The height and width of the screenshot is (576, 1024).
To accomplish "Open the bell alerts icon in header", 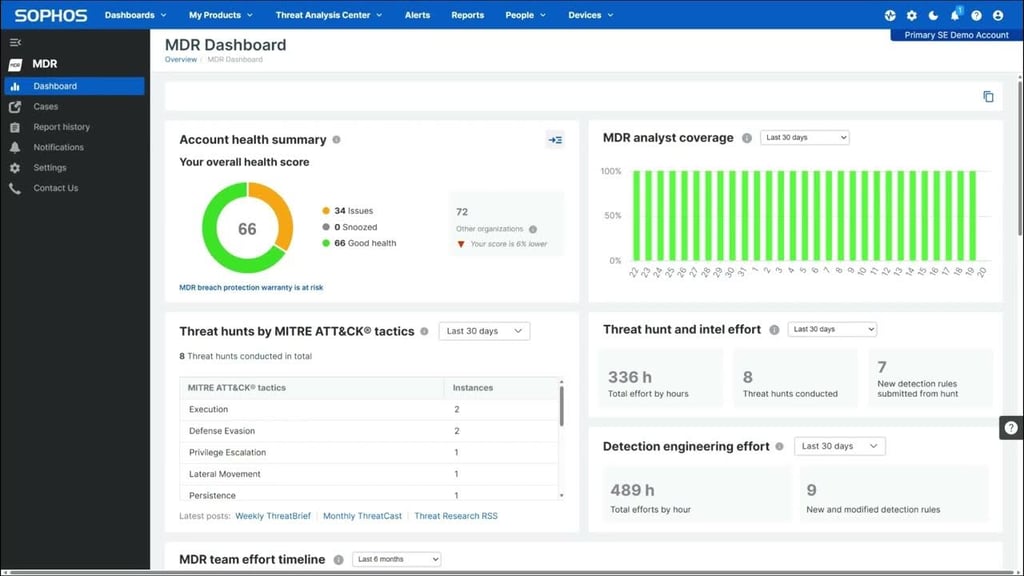I will pos(955,15).
